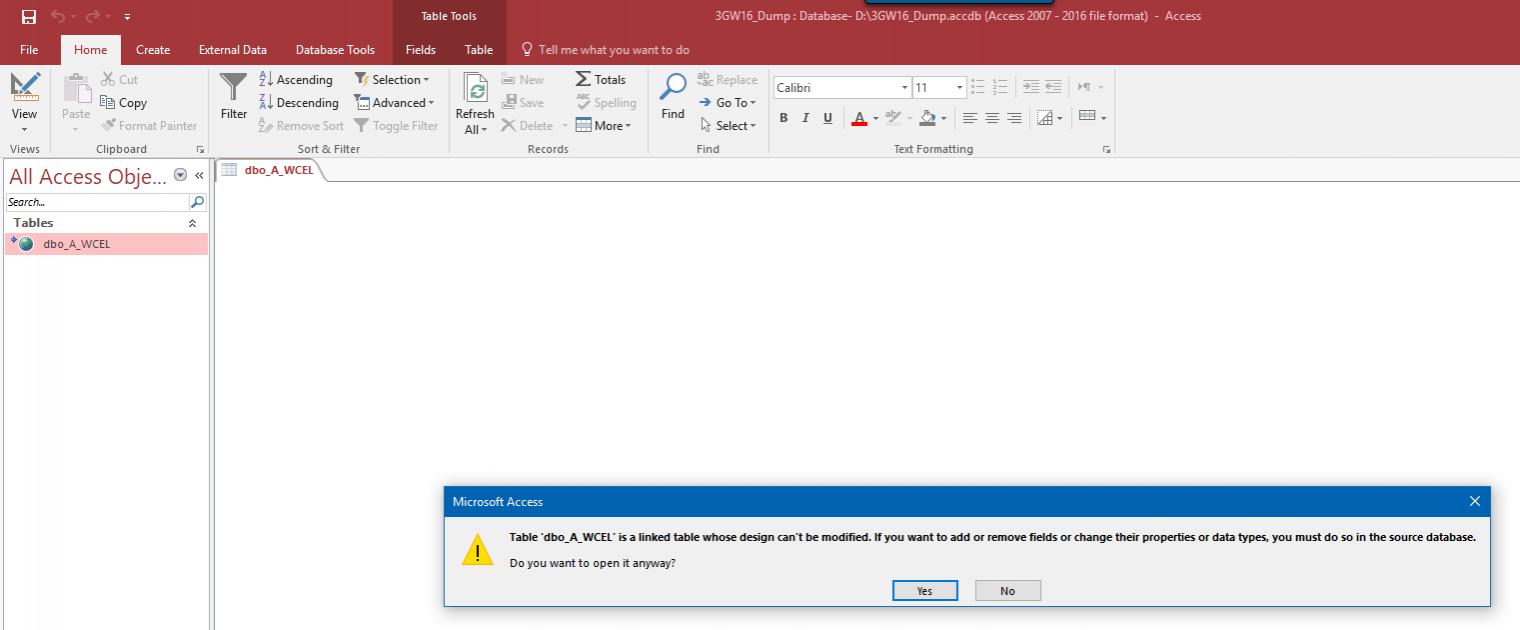The width and height of the screenshot is (1520, 630).
Task: Collapse the Tables group chevron
Action: [193, 224]
